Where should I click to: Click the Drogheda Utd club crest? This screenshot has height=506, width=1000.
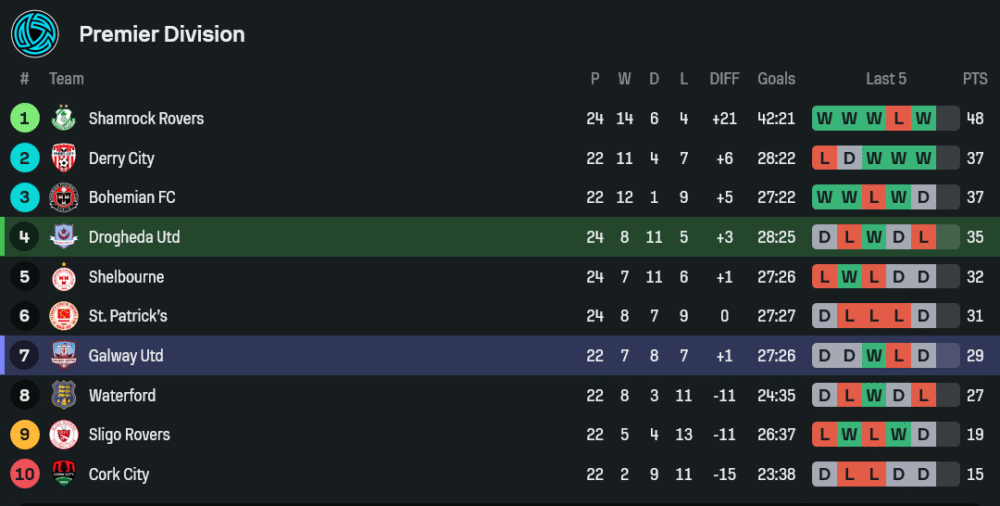coord(64,237)
